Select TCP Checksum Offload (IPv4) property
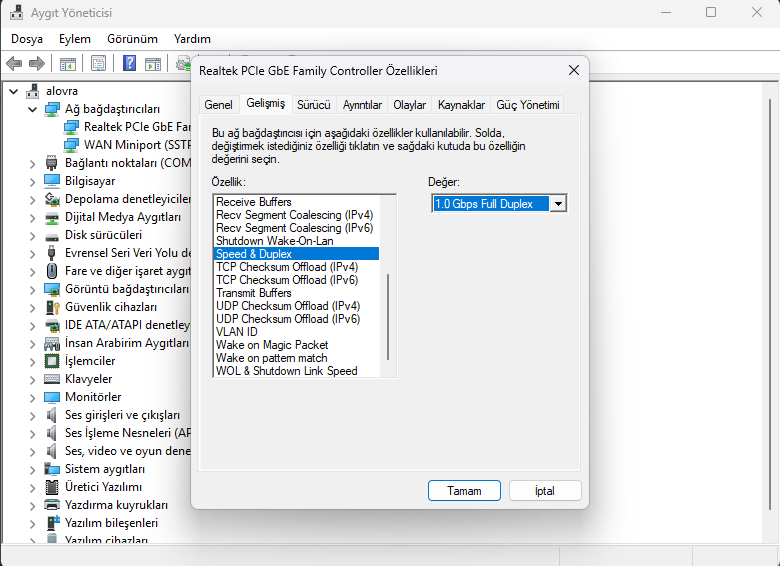This screenshot has width=780, height=566. 296,267
